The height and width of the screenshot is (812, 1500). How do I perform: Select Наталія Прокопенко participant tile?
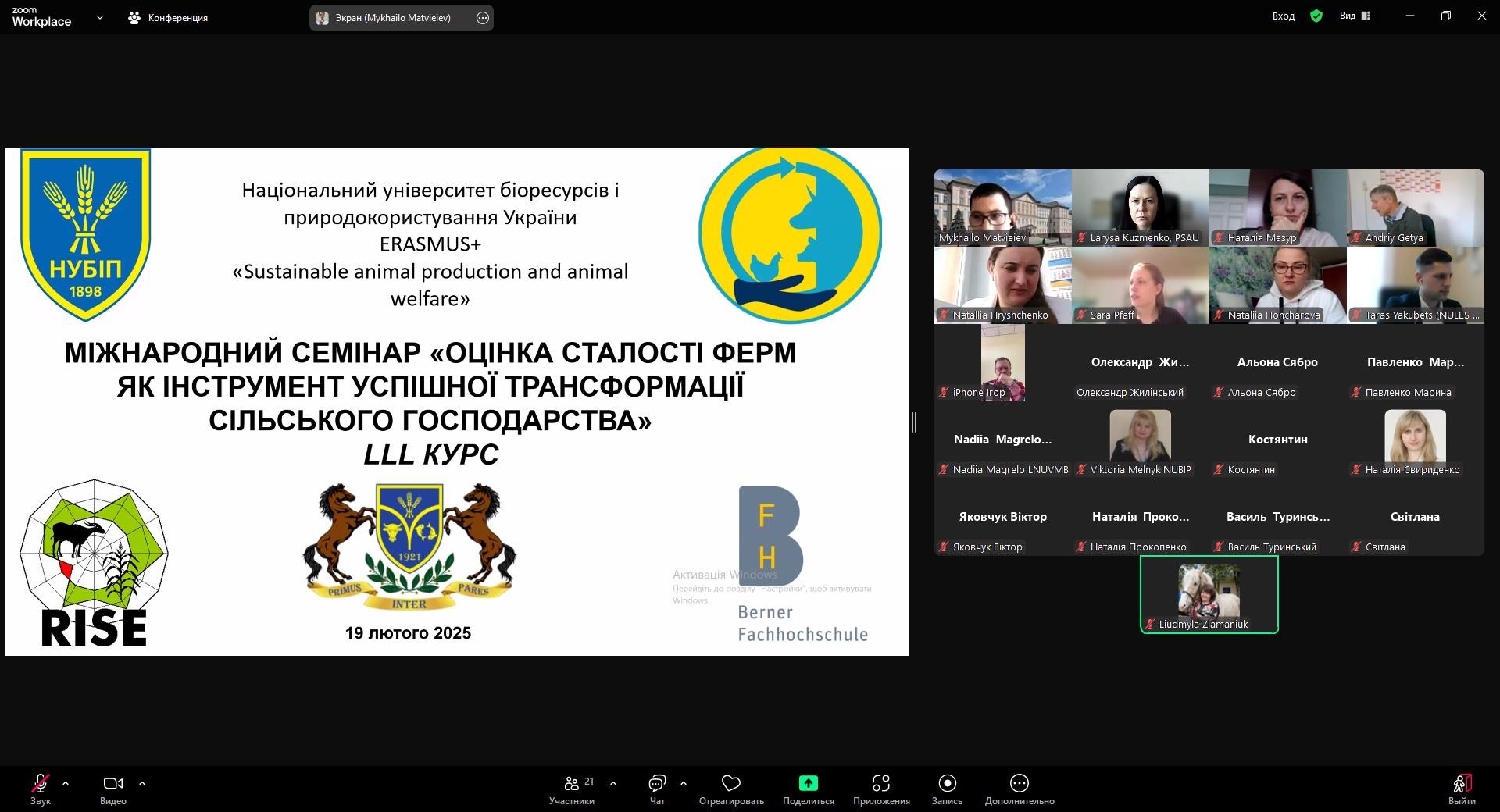click(x=1141, y=517)
